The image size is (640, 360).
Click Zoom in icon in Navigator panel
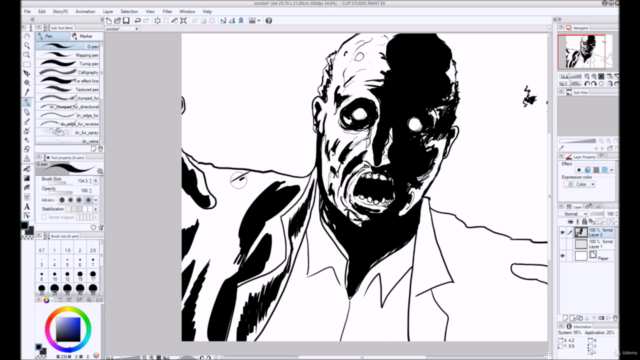point(594,76)
